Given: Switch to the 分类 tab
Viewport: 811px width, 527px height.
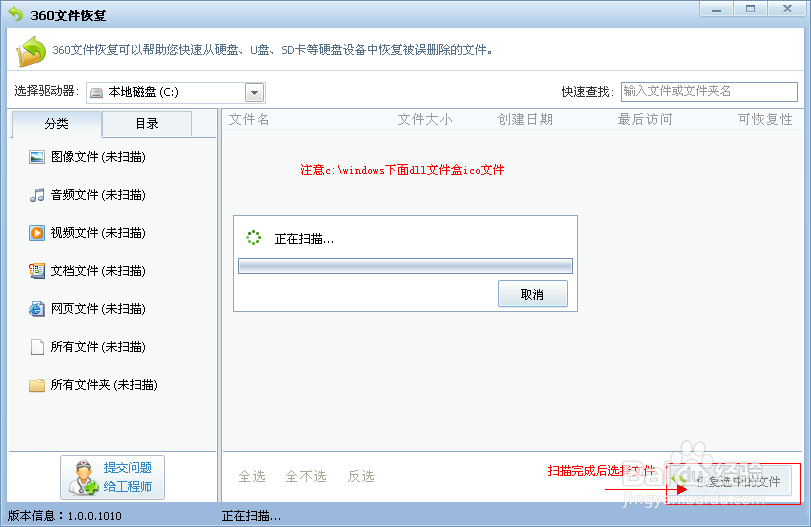Looking at the screenshot, I should (x=56, y=124).
